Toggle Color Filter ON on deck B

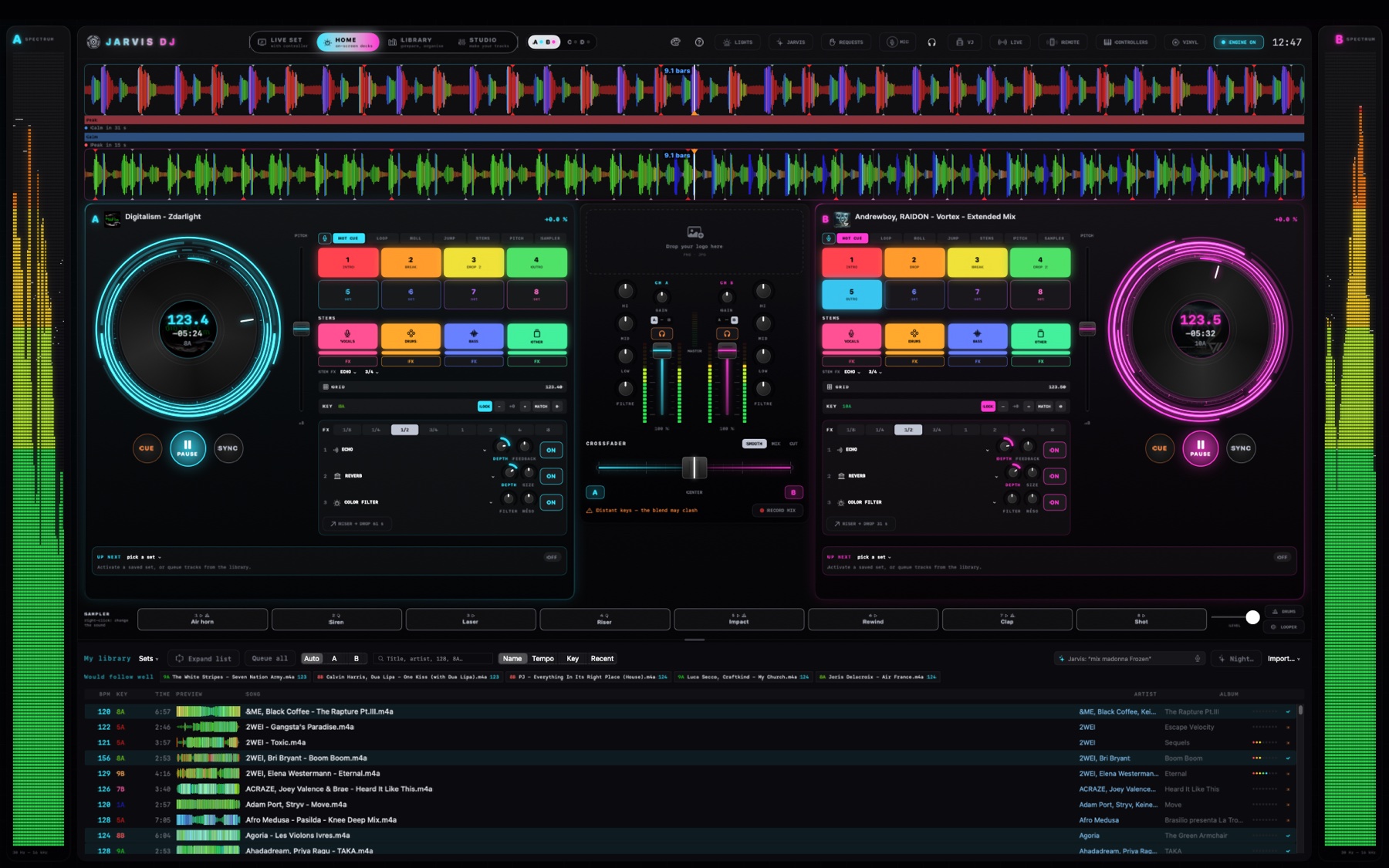(1054, 502)
